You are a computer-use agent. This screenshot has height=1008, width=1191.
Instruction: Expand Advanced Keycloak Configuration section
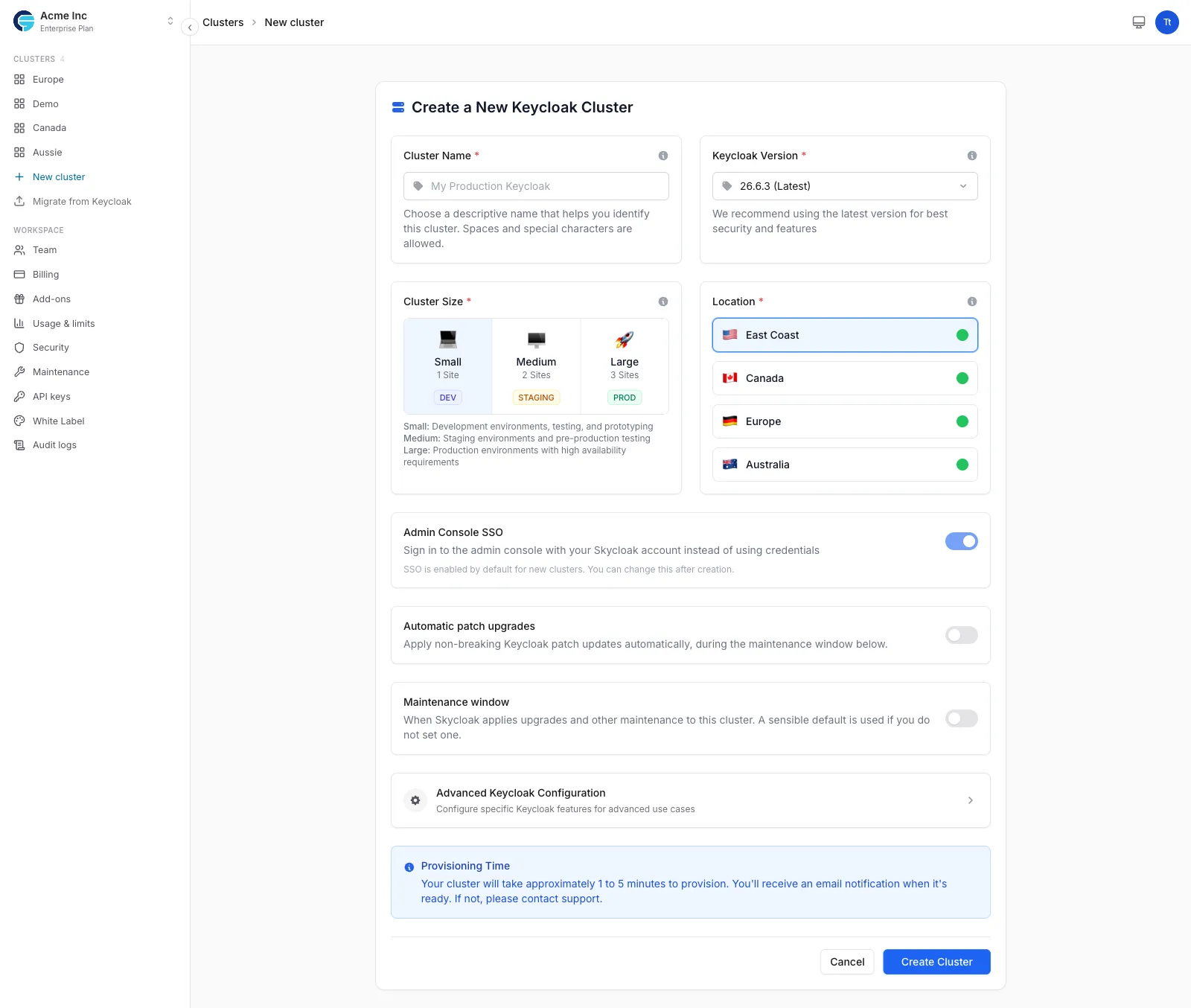[x=691, y=800]
